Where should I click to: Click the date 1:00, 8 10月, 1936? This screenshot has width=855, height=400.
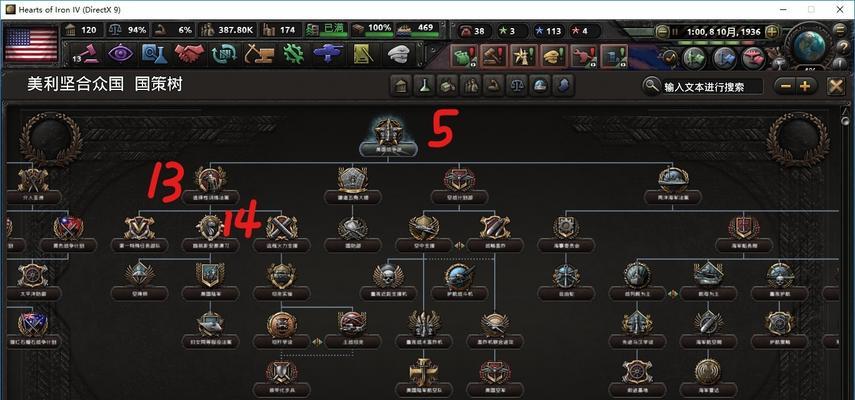(724, 32)
